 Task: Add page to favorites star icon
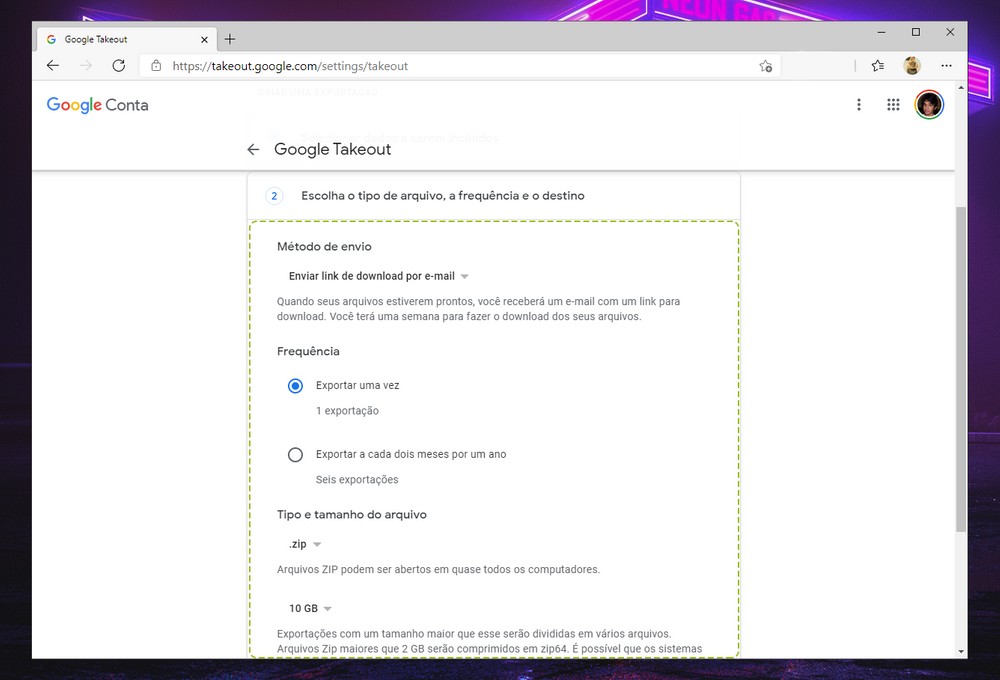[x=765, y=66]
